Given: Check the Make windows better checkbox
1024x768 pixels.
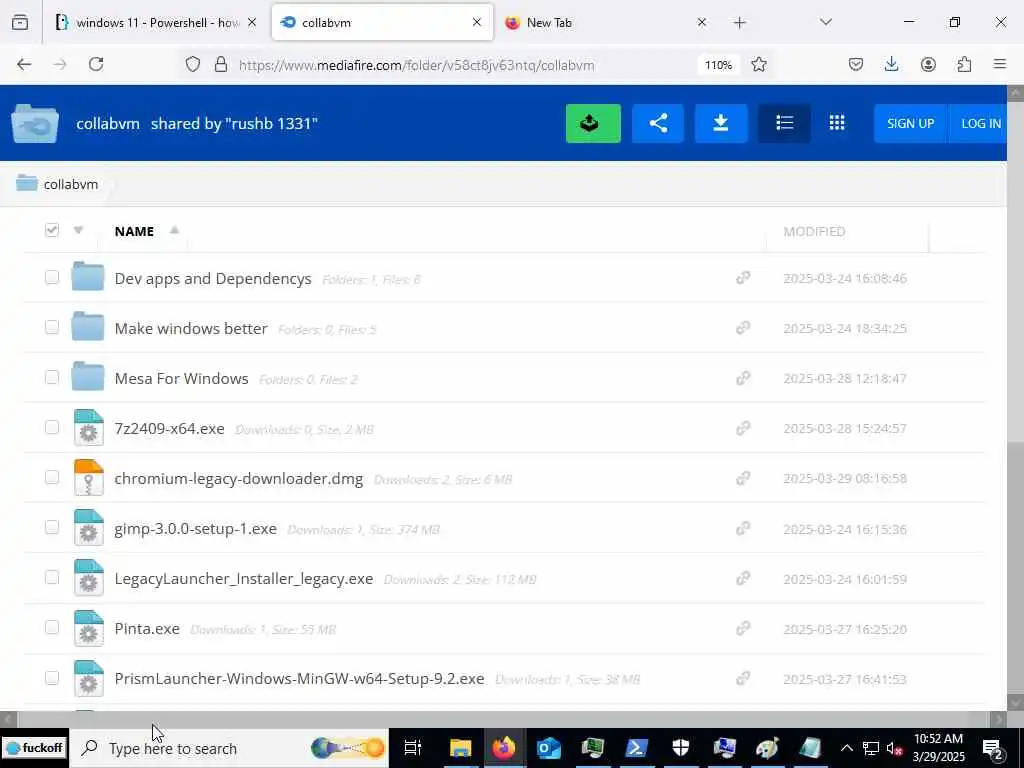Looking at the screenshot, I should pos(52,327).
